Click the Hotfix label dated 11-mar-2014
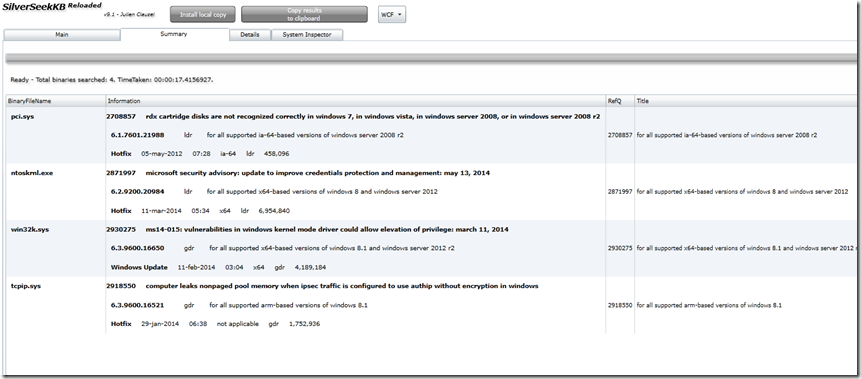This screenshot has height=379, width=861. click(x=121, y=211)
